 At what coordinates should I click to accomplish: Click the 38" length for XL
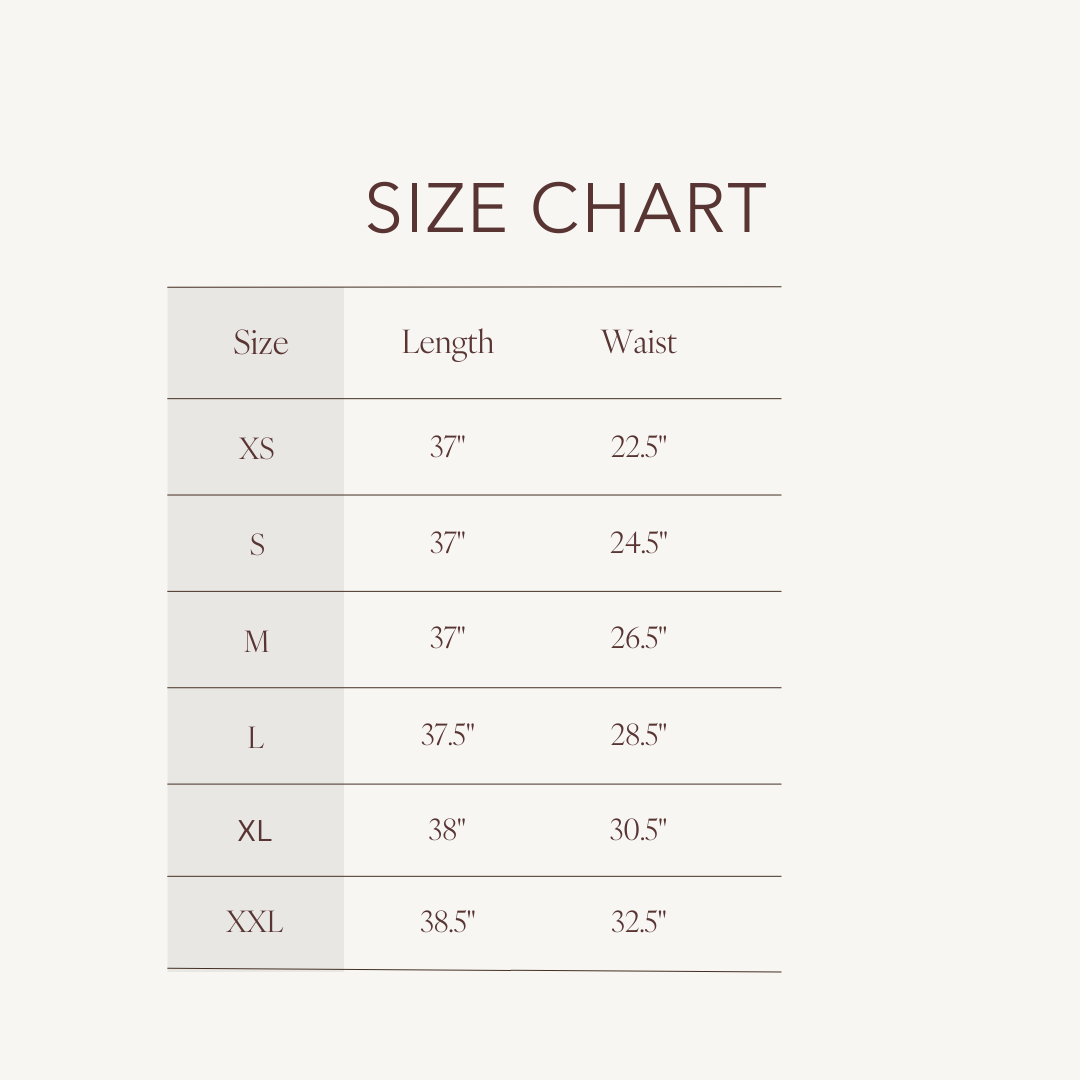click(447, 830)
